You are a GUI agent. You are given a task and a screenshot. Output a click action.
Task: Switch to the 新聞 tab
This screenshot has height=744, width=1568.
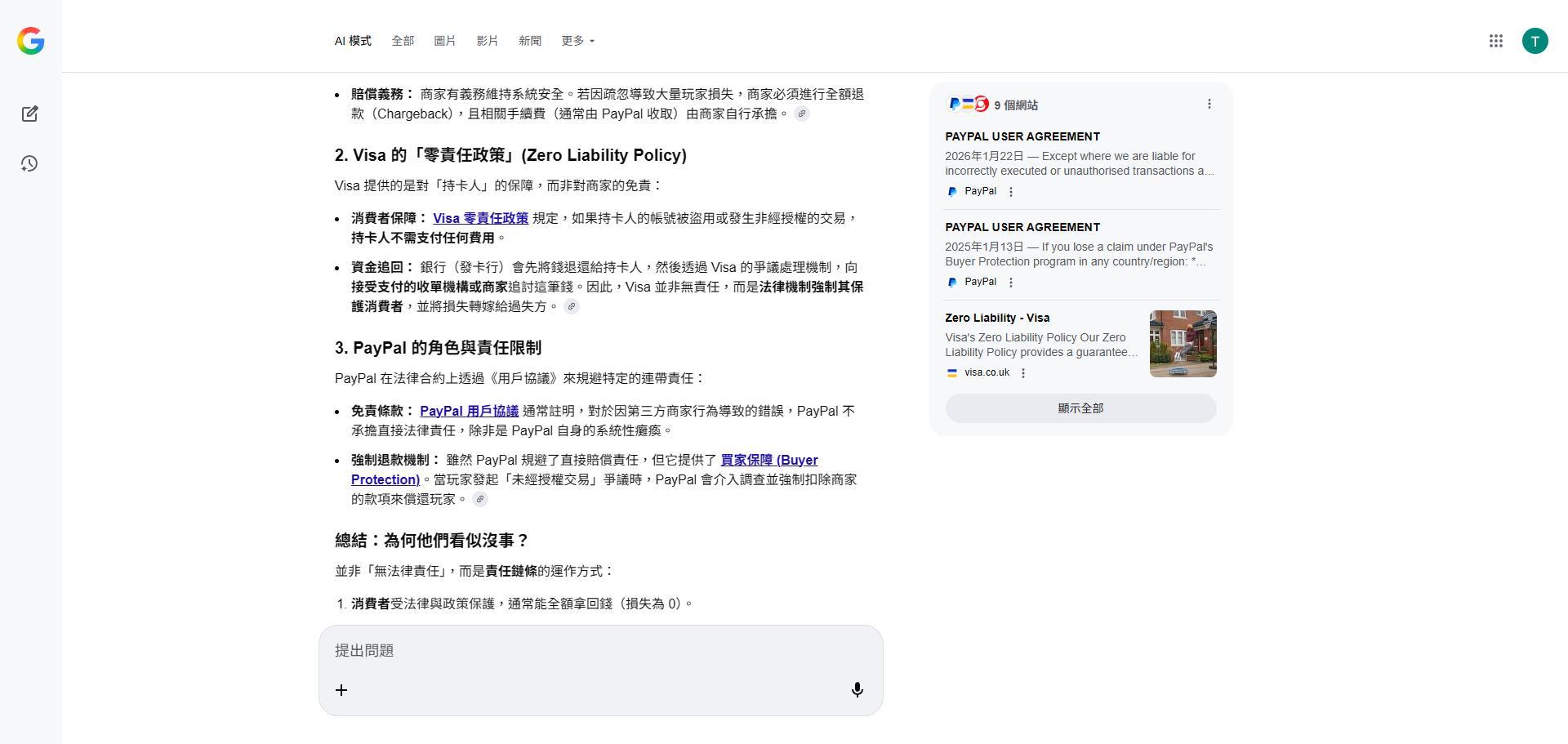pos(530,40)
